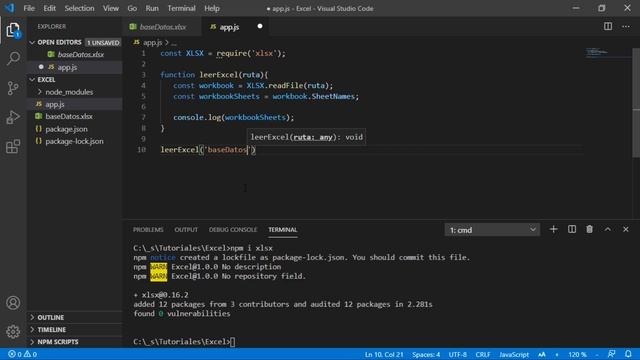Open Run and Debug view

(13, 117)
